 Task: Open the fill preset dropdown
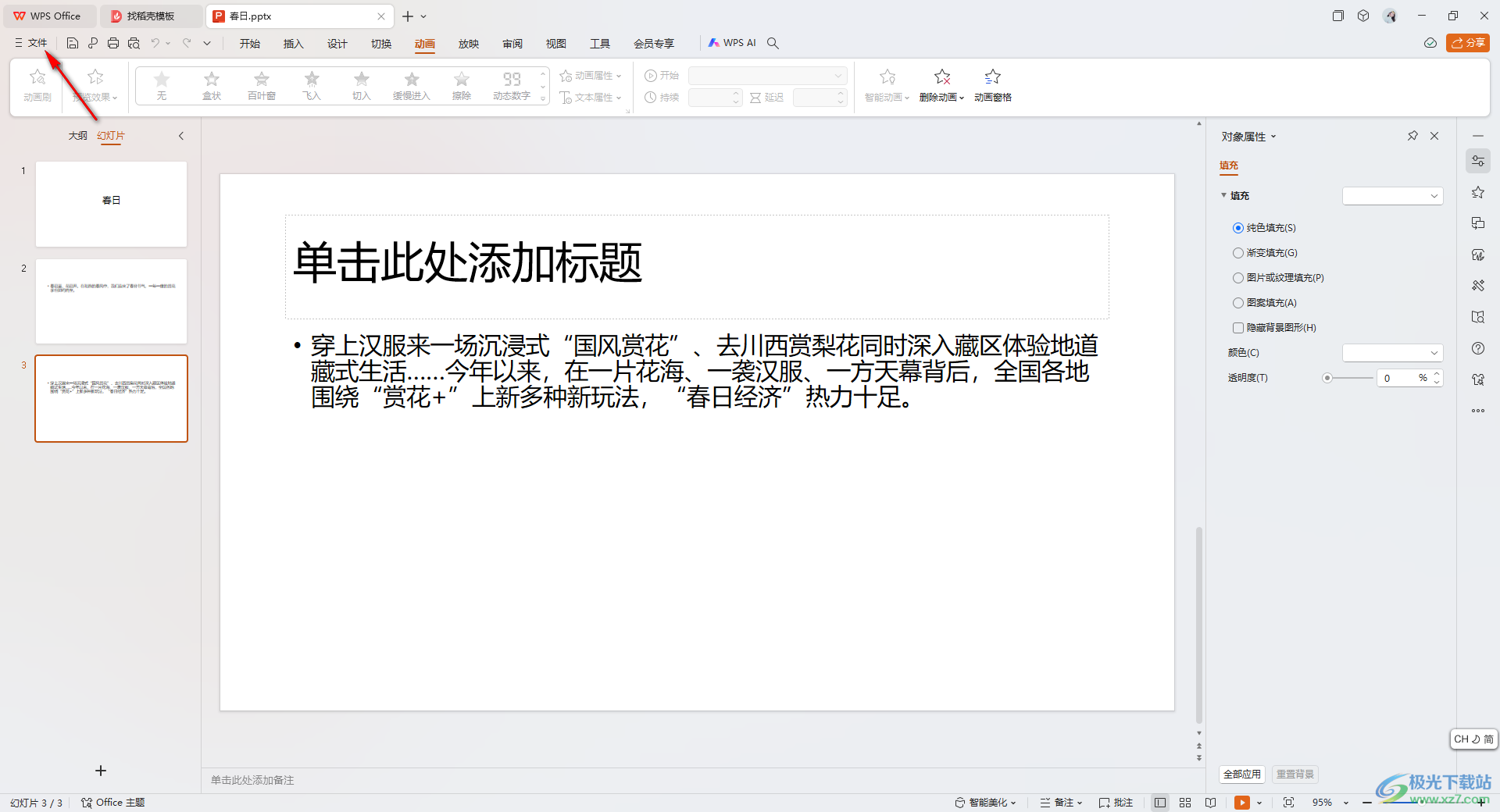(1392, 196)
